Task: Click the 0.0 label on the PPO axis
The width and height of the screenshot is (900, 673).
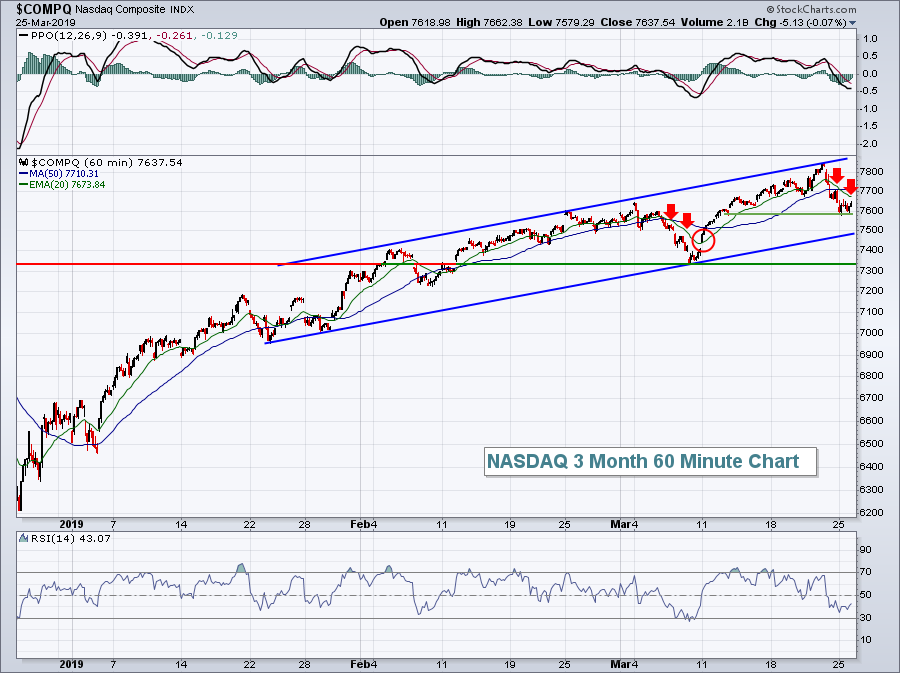Action: [x=870, y=73]
